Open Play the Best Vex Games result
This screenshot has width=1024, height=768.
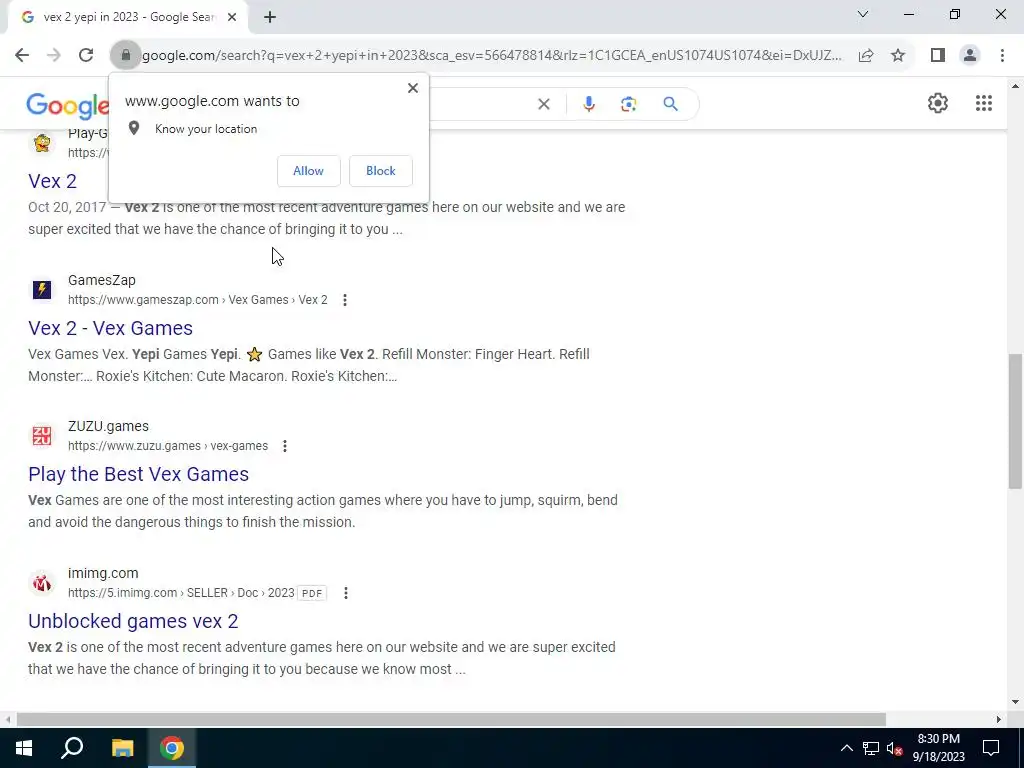point(138,474)
